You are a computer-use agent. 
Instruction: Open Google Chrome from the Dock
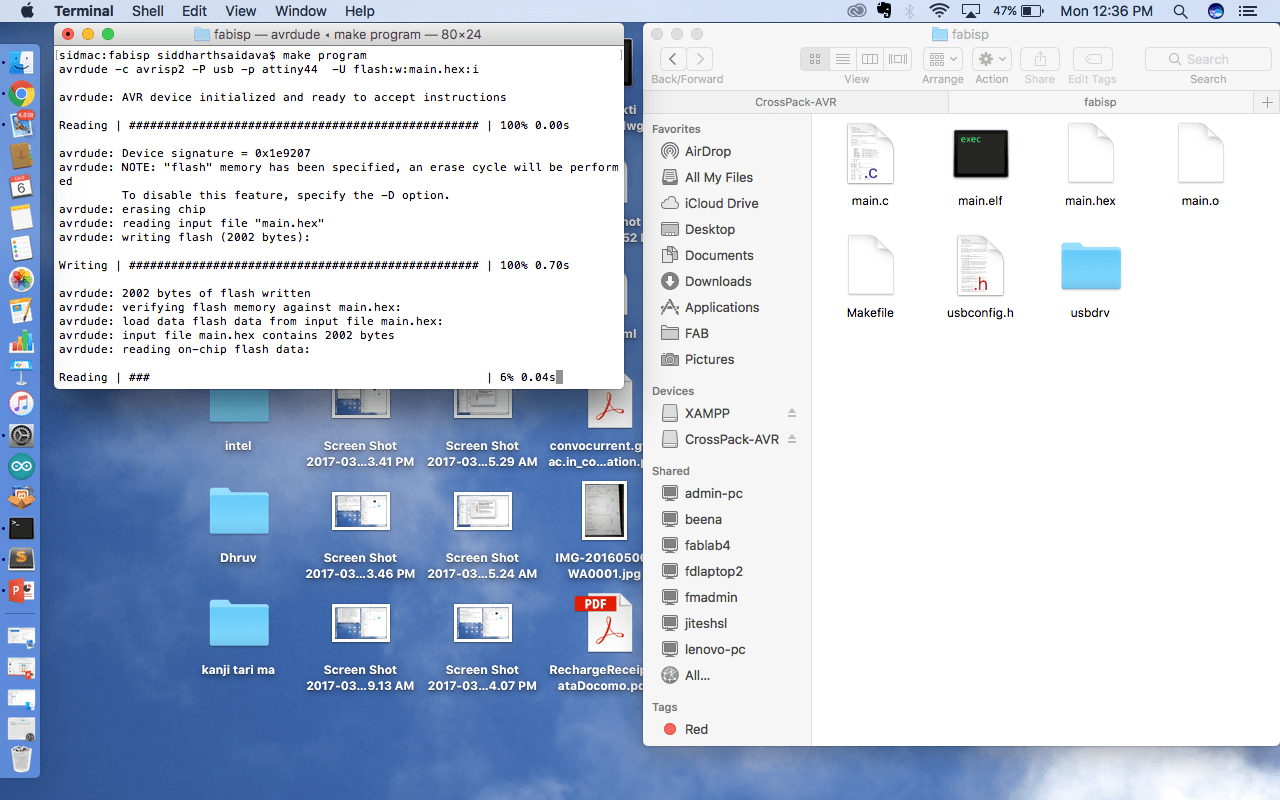tap(21, 95)
